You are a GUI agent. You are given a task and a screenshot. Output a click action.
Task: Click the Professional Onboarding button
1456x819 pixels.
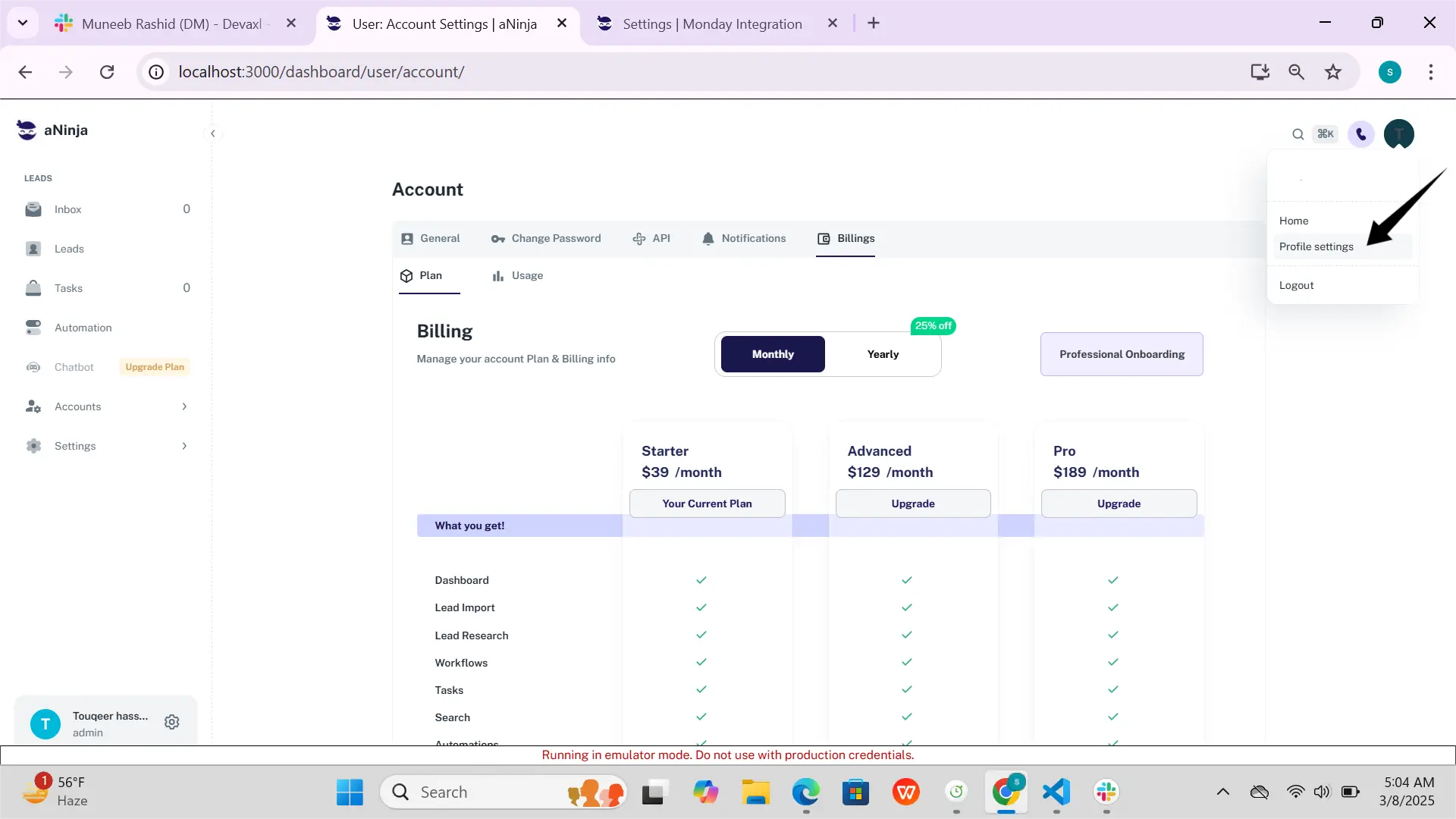(x=1121, y=354)
